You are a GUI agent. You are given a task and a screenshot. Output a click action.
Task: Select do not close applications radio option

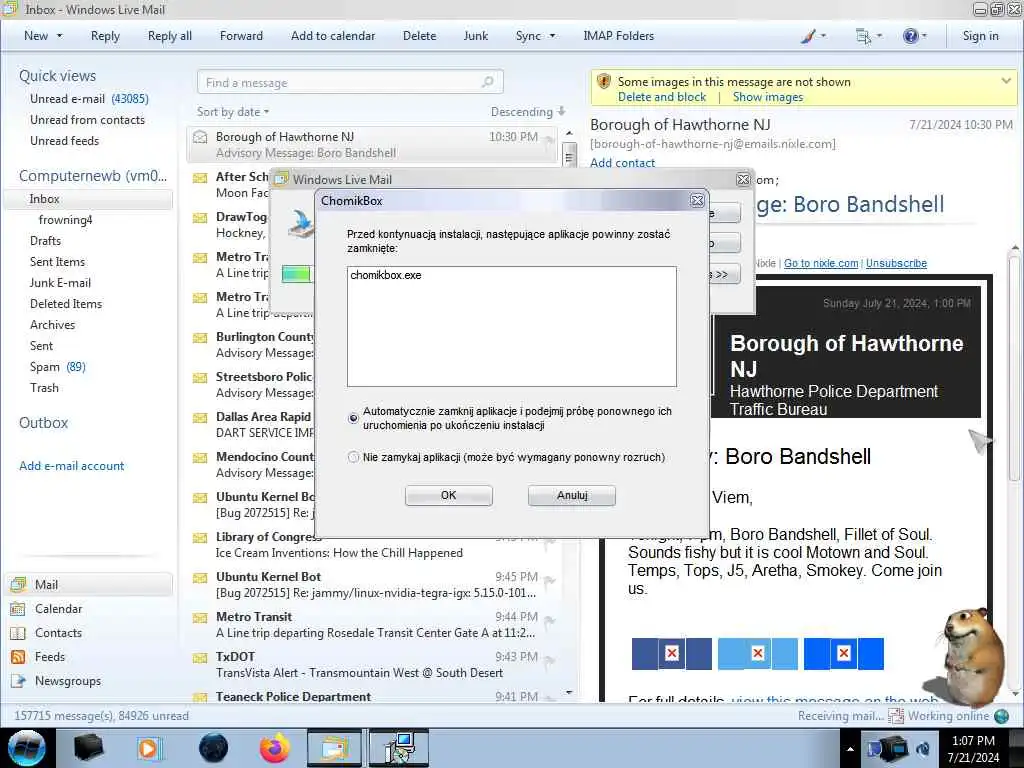pyautogui.click(x=353, y=457)
